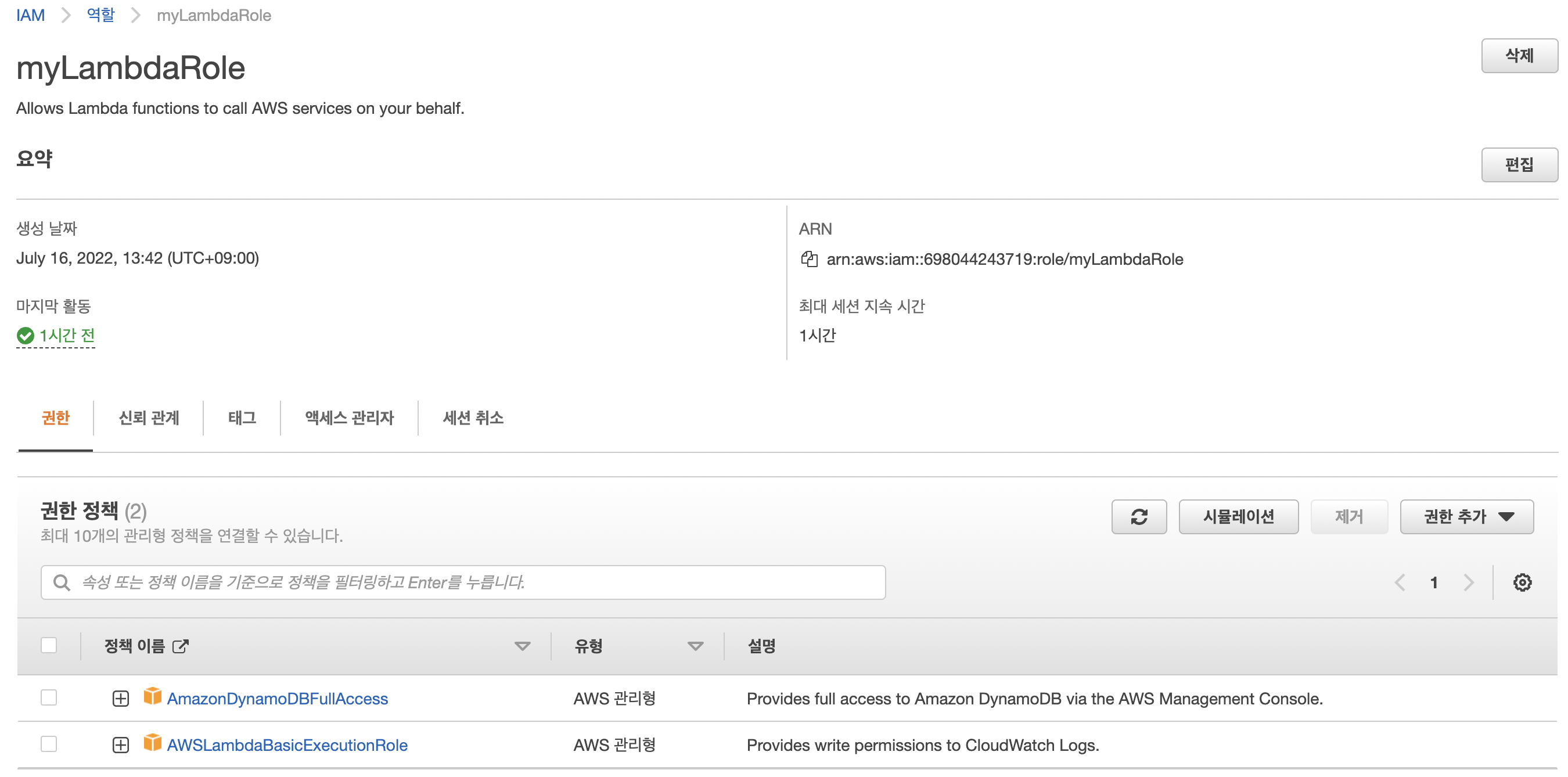Screen dimensions: 1568x777
Task: Click the CloudWatch Logs description text
Action: [923, 744]
